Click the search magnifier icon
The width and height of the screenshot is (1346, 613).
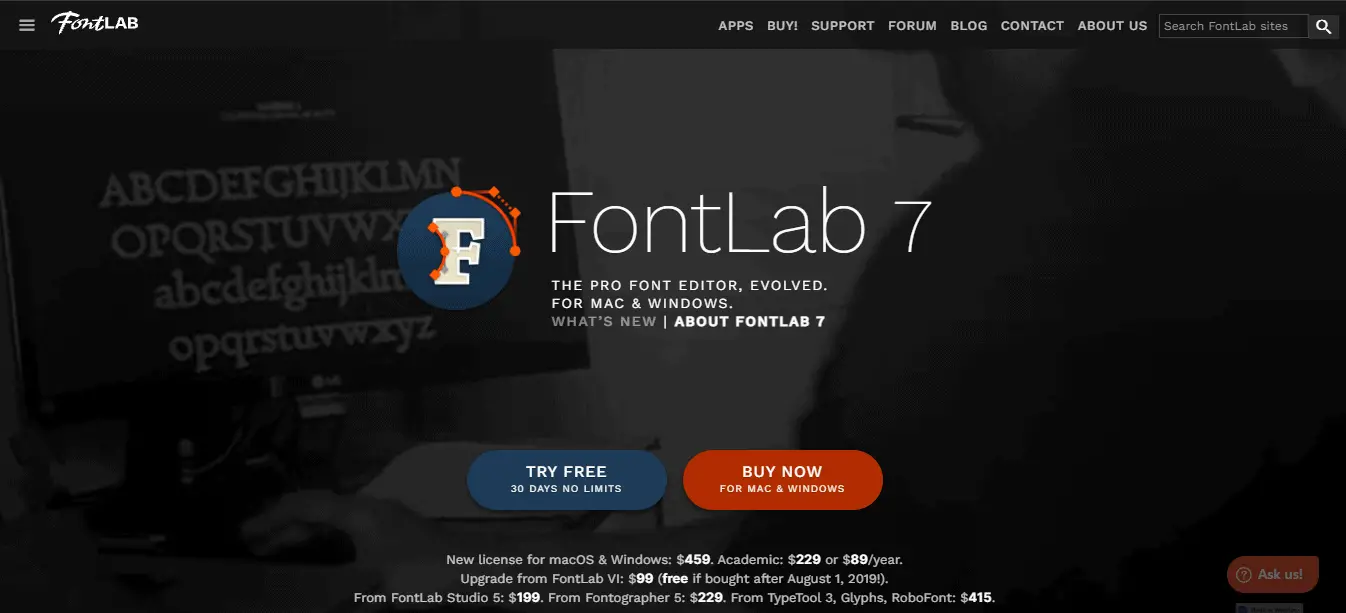(1324, 26)
